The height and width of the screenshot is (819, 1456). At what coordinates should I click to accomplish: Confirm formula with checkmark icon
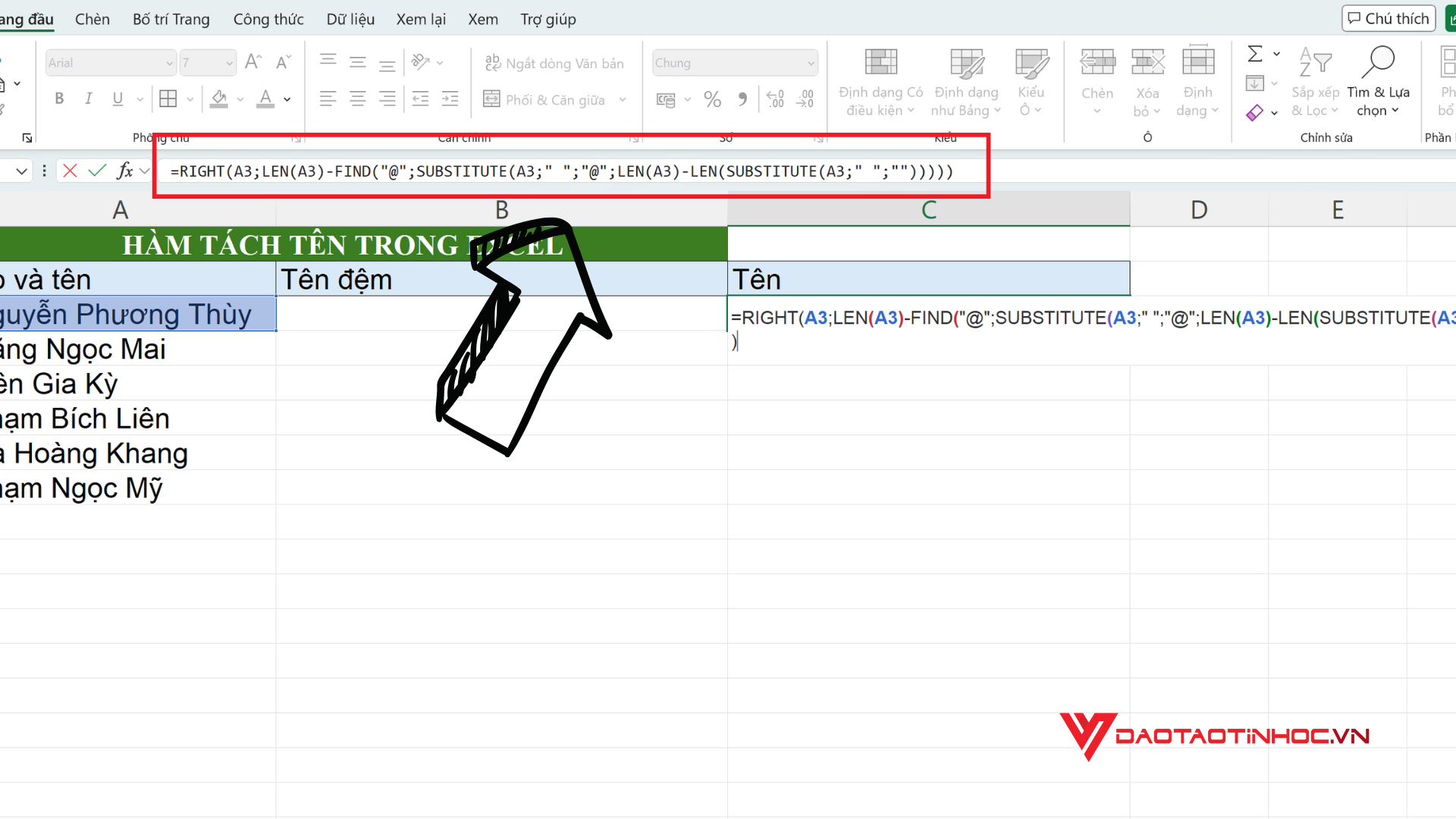97,171
